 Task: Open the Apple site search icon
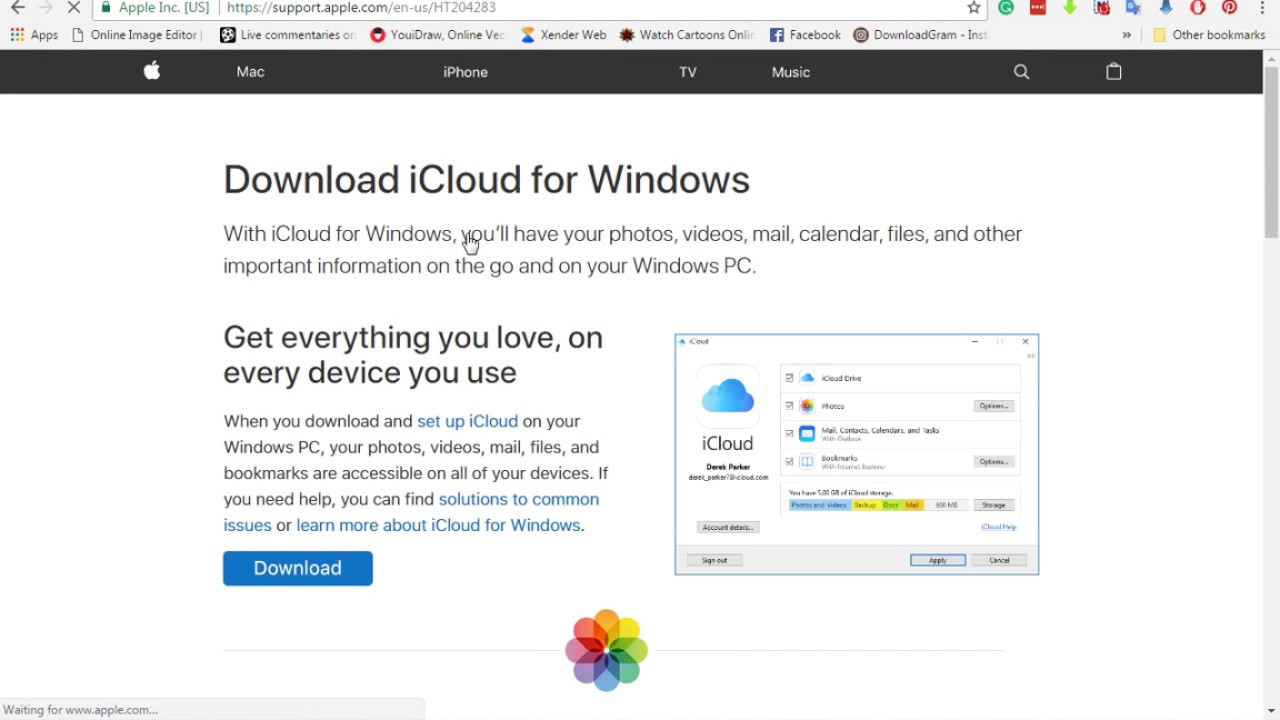[1021, 72]
